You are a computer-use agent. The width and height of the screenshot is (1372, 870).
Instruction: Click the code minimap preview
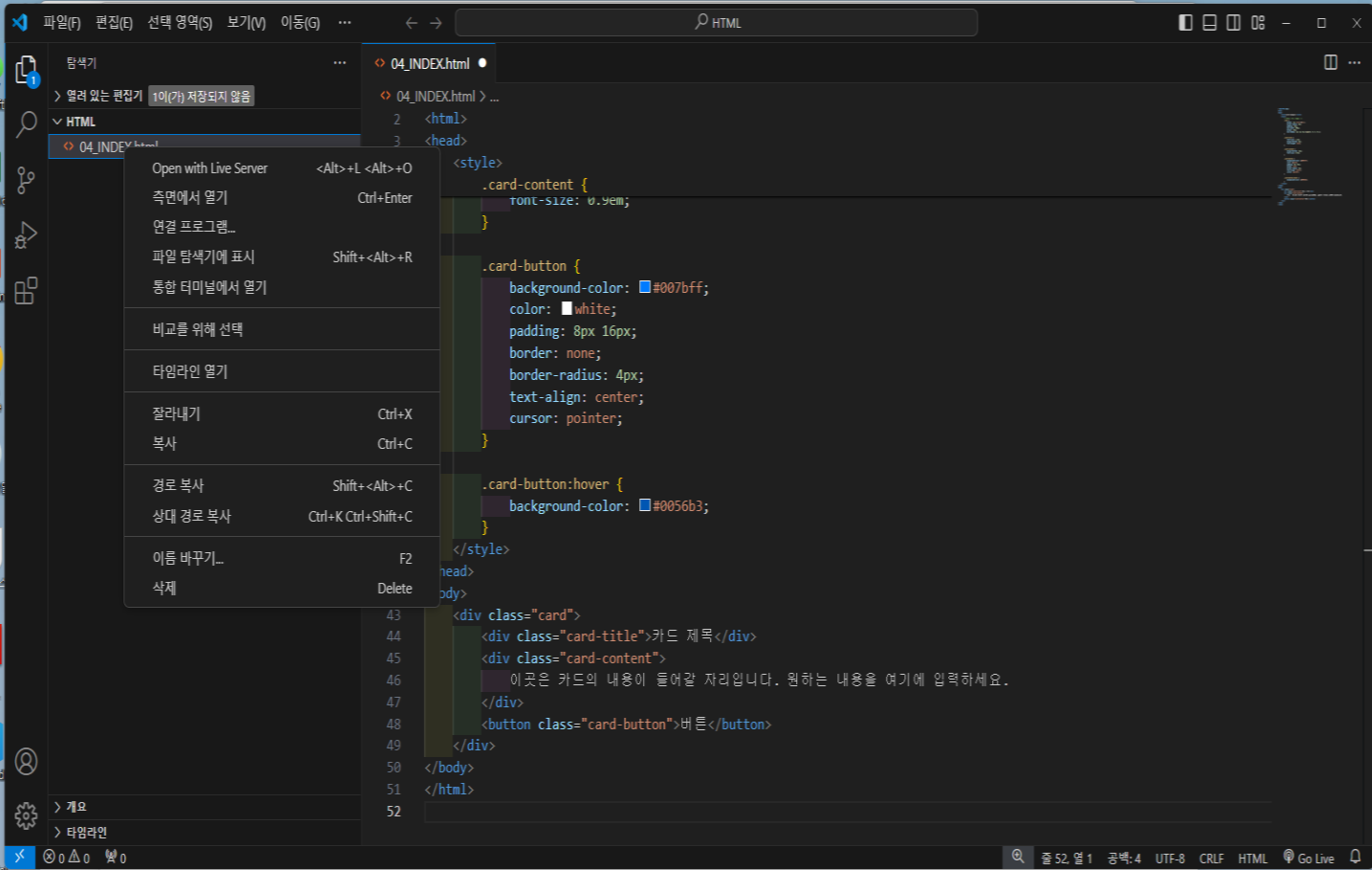tap(1311, 156)
